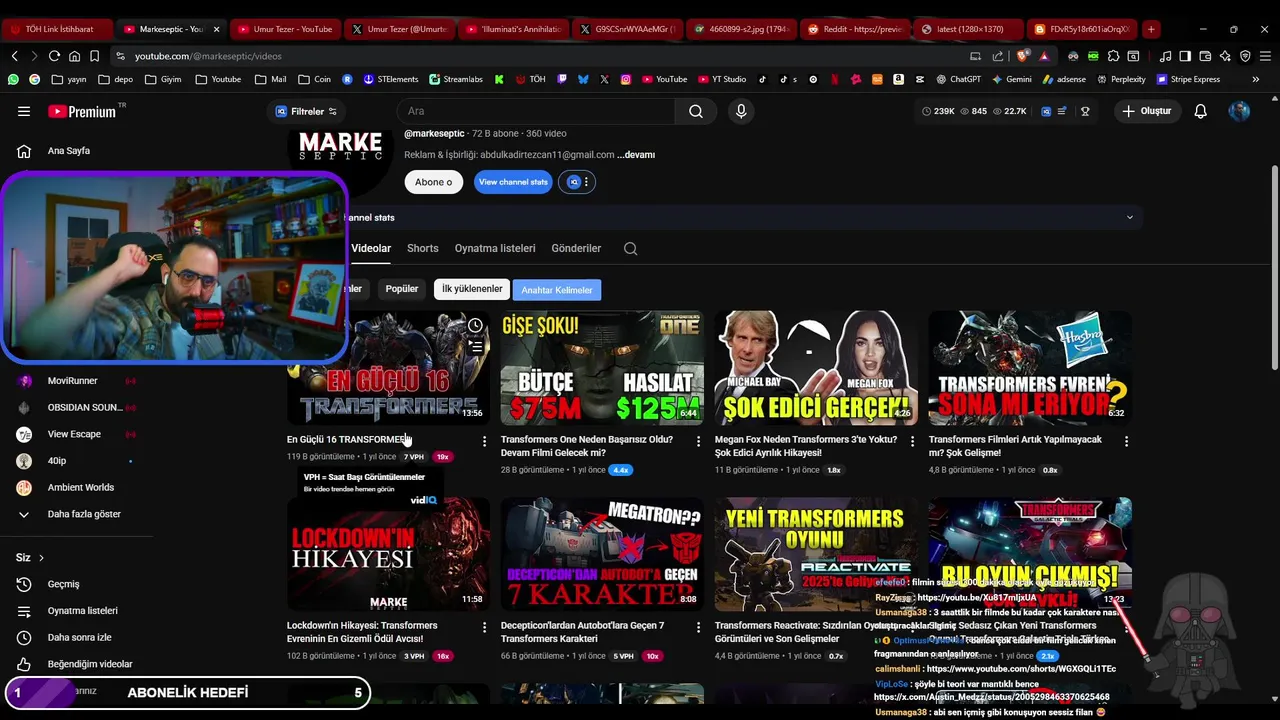Select İlk yüklenenler sort chip
The image size is (1280, 720).
[x=472, y=289]
